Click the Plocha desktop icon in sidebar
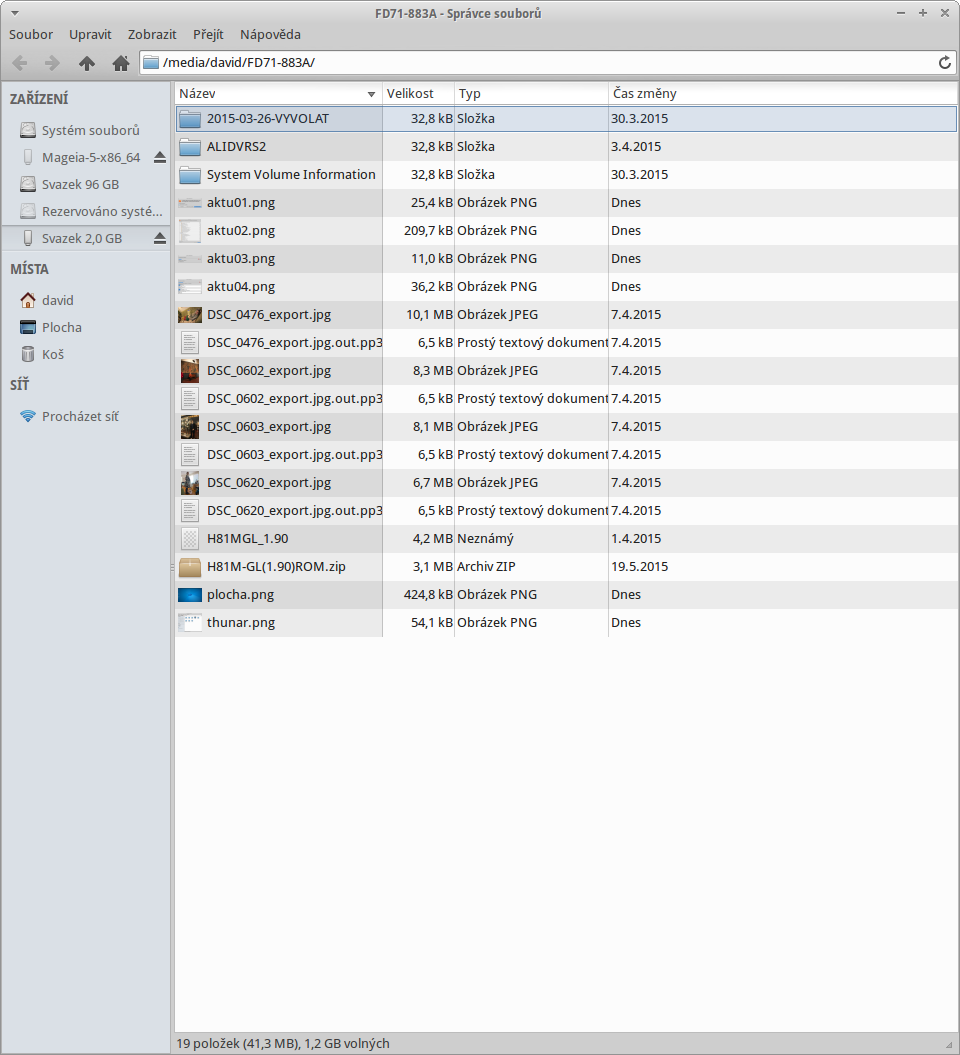 pyautogui.click(x=28, y=328)
